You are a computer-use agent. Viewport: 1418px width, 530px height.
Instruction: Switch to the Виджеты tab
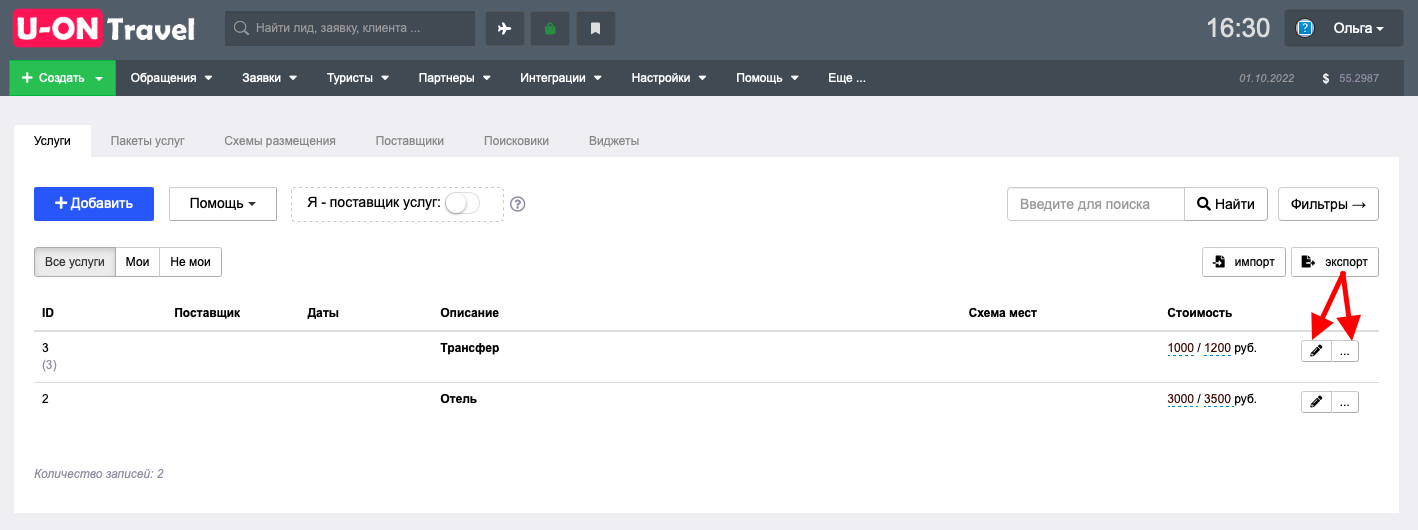(614, 141)
